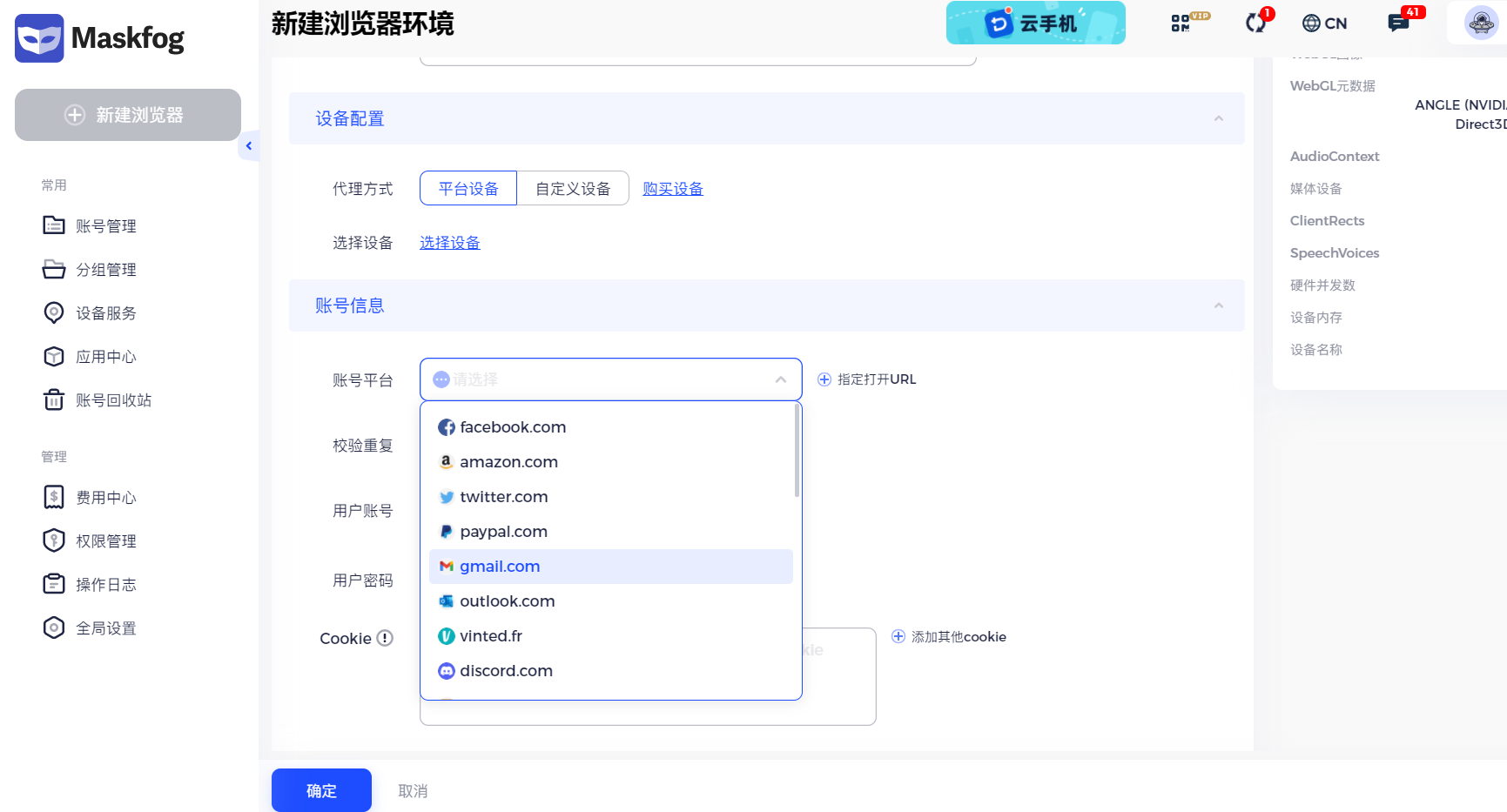Choose discord.com from the list
This screenshot has height=812, width=1507.
point(611,671)
